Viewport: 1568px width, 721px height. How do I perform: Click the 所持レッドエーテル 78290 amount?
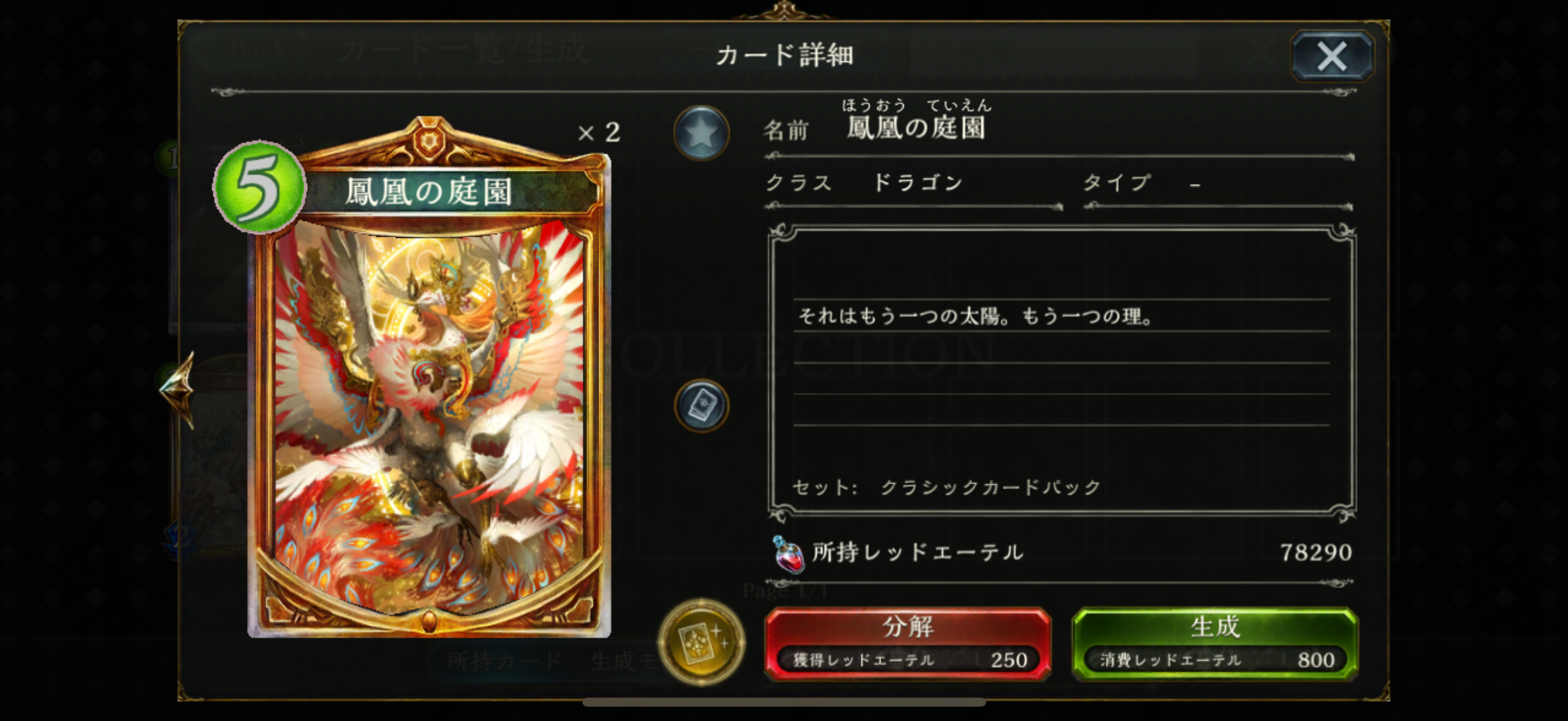[1316, 552]
